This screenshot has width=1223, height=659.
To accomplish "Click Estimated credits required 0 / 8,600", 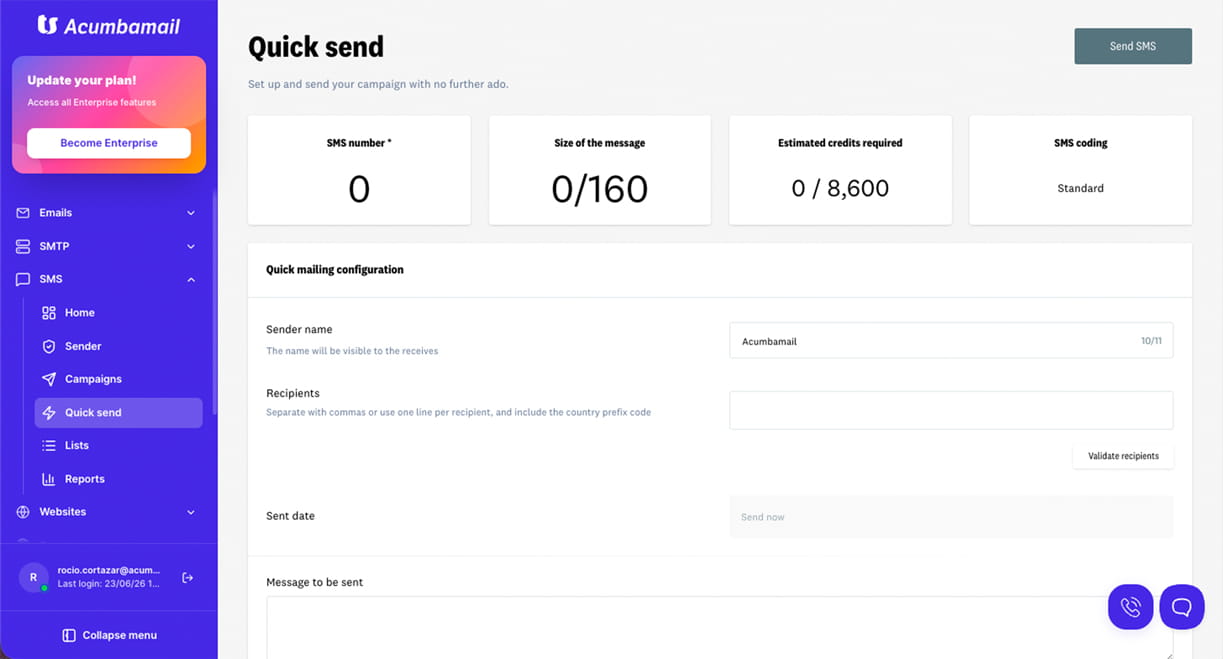I will coord(840,189).
